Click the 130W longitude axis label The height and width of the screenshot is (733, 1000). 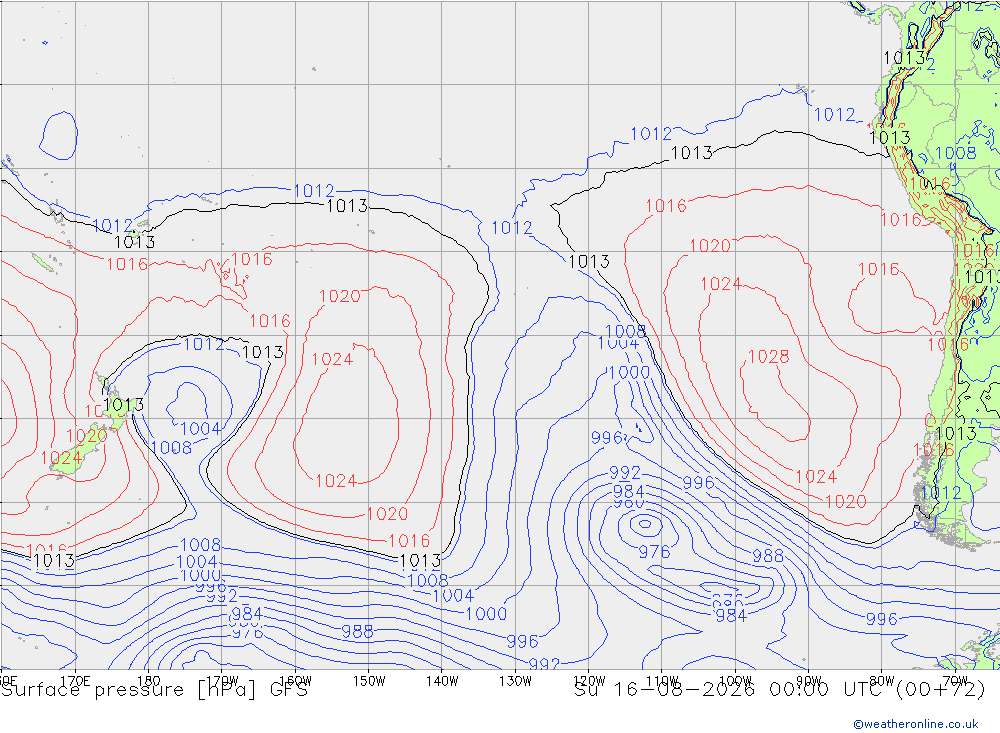[515, 681]
